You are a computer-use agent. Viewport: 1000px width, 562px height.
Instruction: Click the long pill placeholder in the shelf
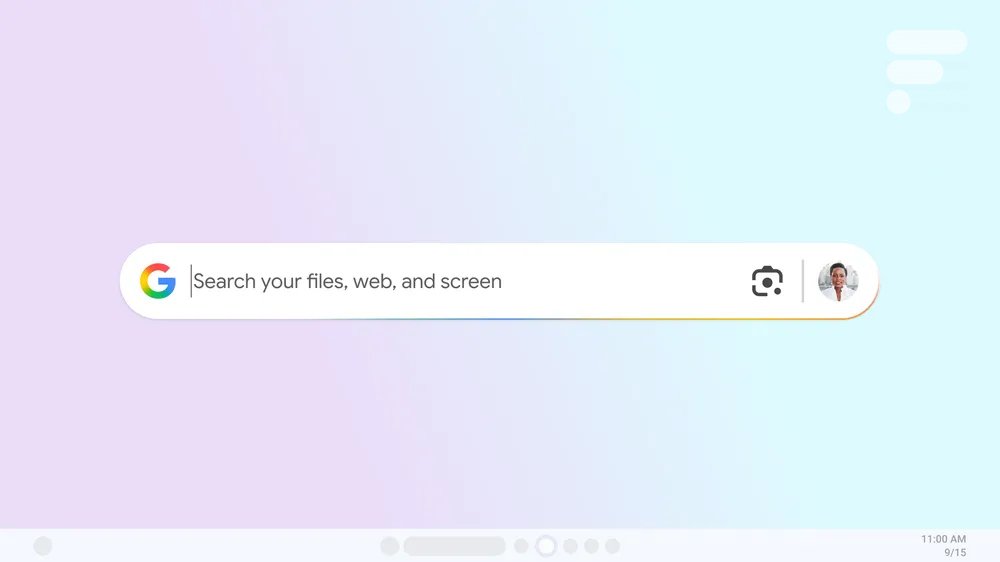click(x=455, y=546)
